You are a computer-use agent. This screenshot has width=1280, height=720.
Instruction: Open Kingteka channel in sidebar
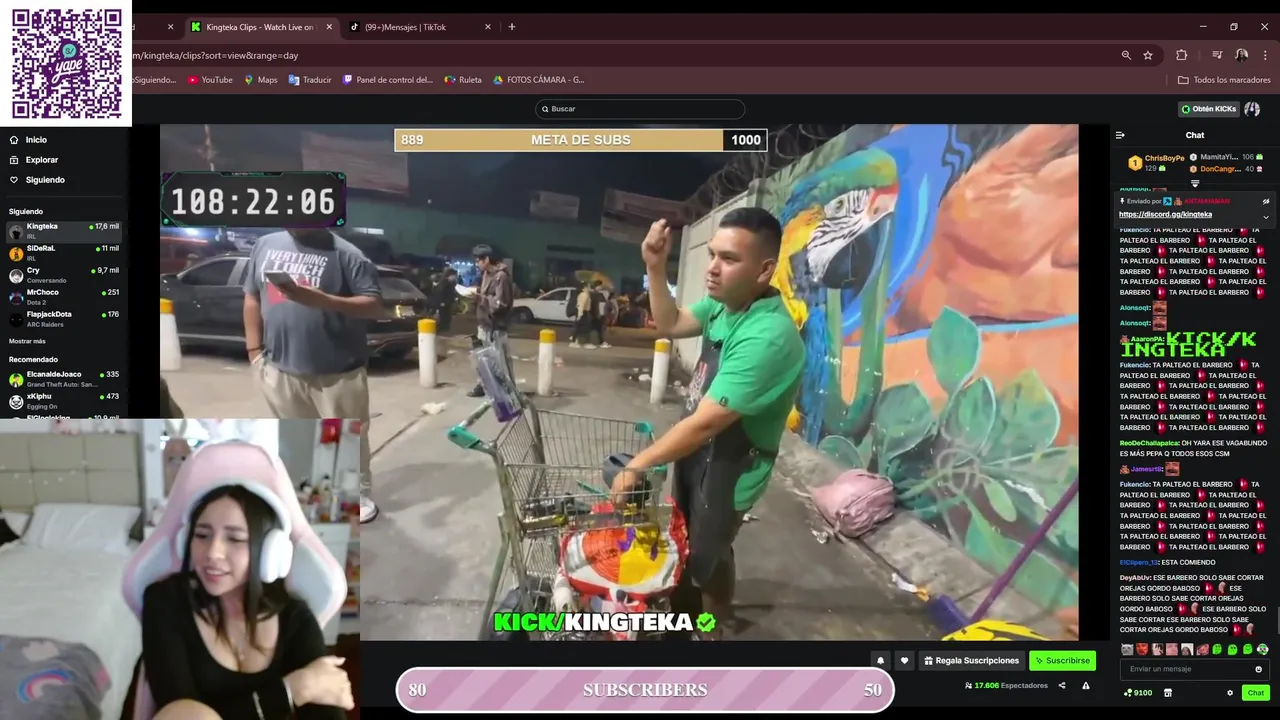click(65, 231)
